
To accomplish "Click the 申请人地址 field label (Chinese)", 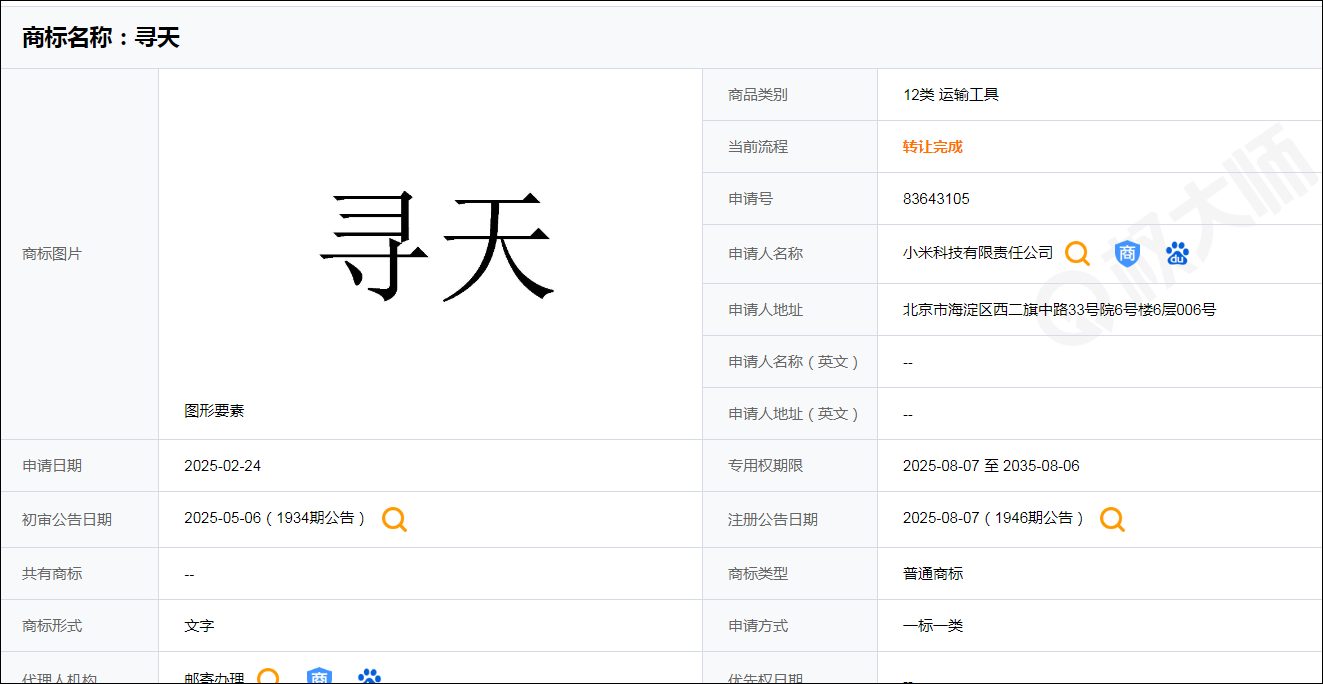I will click(765, 310).
